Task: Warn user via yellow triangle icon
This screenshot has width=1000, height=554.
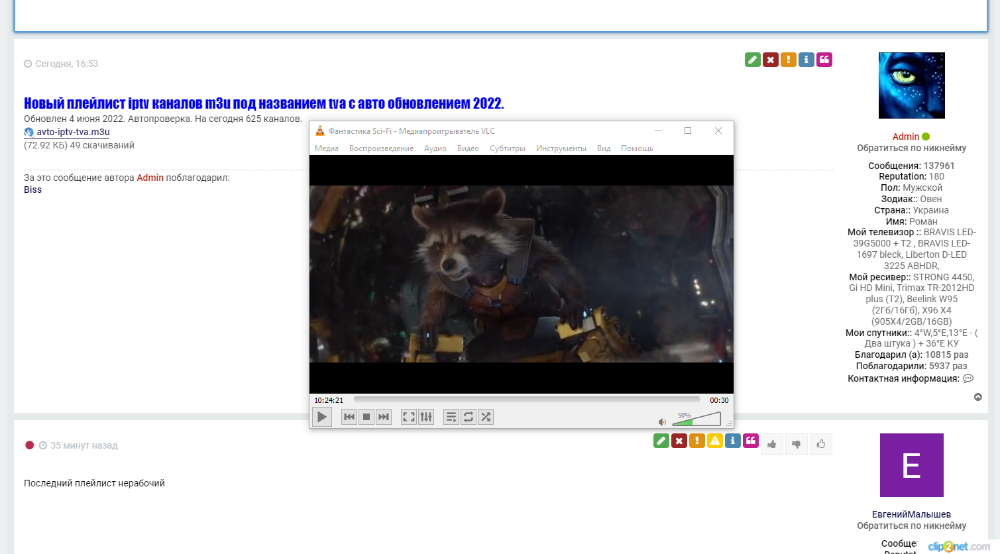Action: click(x=715, y=441)
